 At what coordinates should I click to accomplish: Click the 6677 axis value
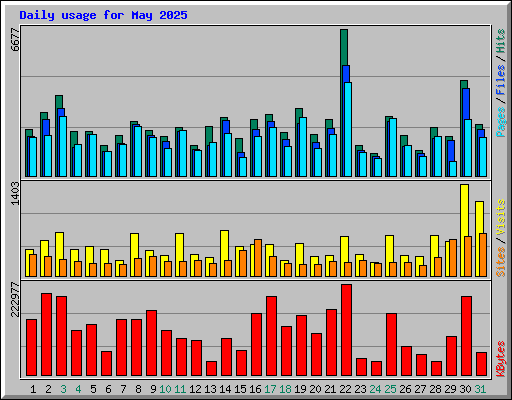[15, 39]
